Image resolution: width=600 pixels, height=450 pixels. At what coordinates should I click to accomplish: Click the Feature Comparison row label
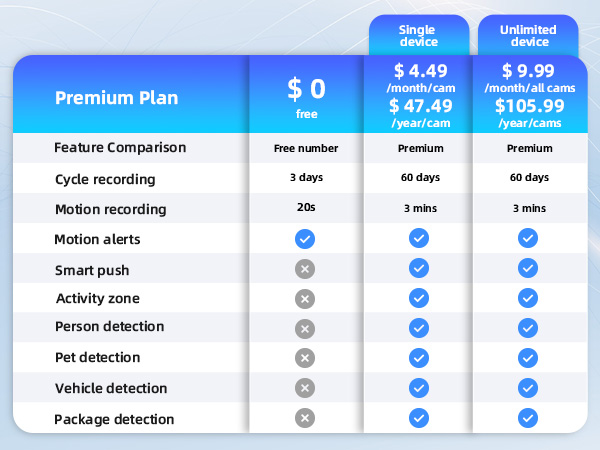tap(120, 148)
